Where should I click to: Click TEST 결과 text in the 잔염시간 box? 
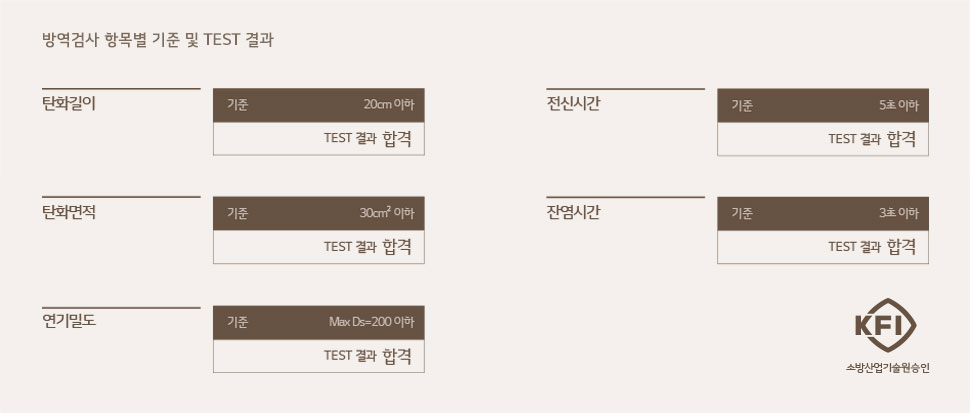click(x=854, y=247)
